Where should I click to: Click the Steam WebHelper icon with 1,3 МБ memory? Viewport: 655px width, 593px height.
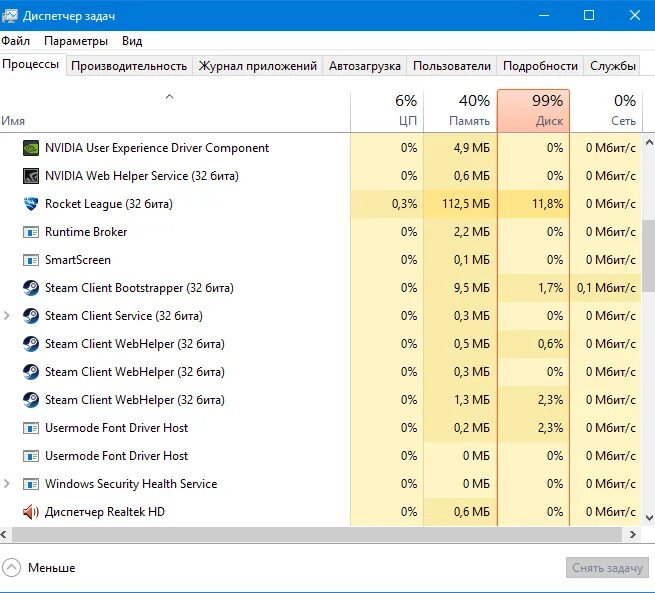[31, 400]
